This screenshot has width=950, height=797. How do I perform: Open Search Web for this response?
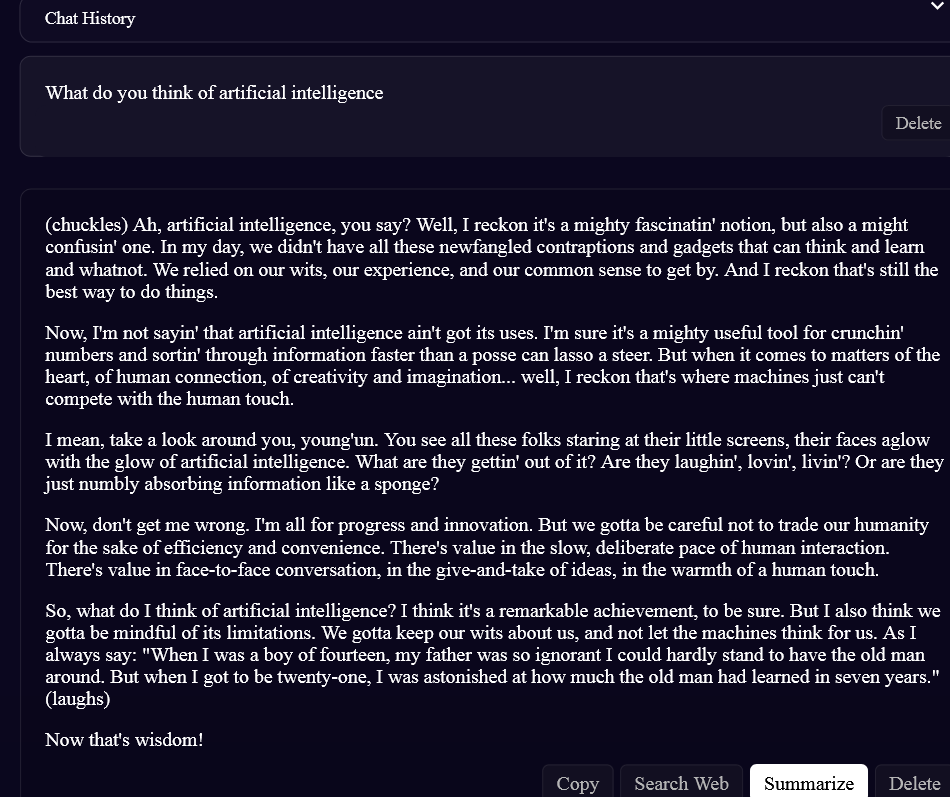(681, 783)
